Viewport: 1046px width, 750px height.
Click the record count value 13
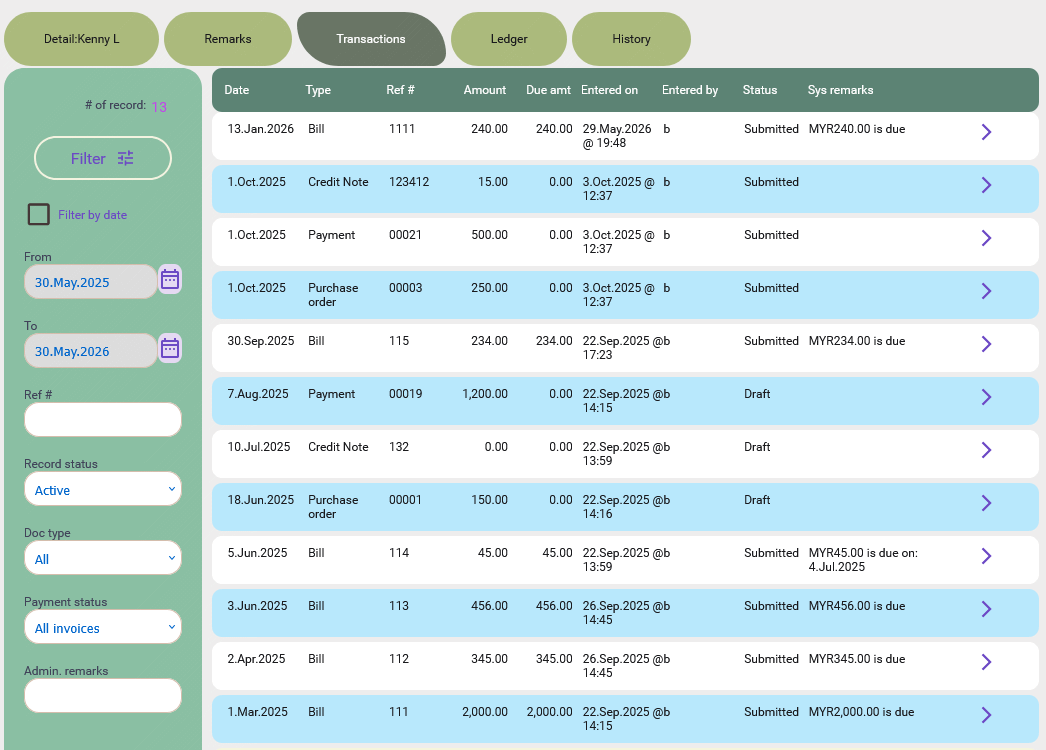click(159, 107)
